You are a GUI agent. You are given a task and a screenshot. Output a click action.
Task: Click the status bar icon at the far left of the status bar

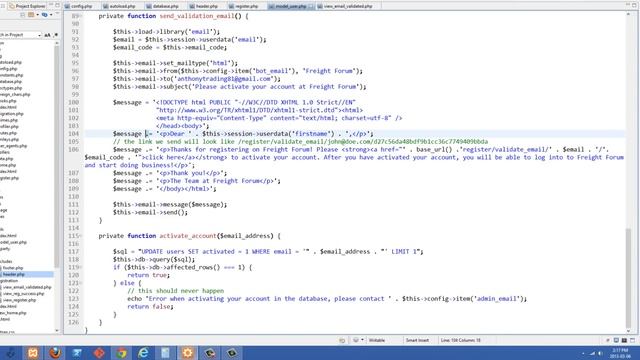tap(342, 340)
